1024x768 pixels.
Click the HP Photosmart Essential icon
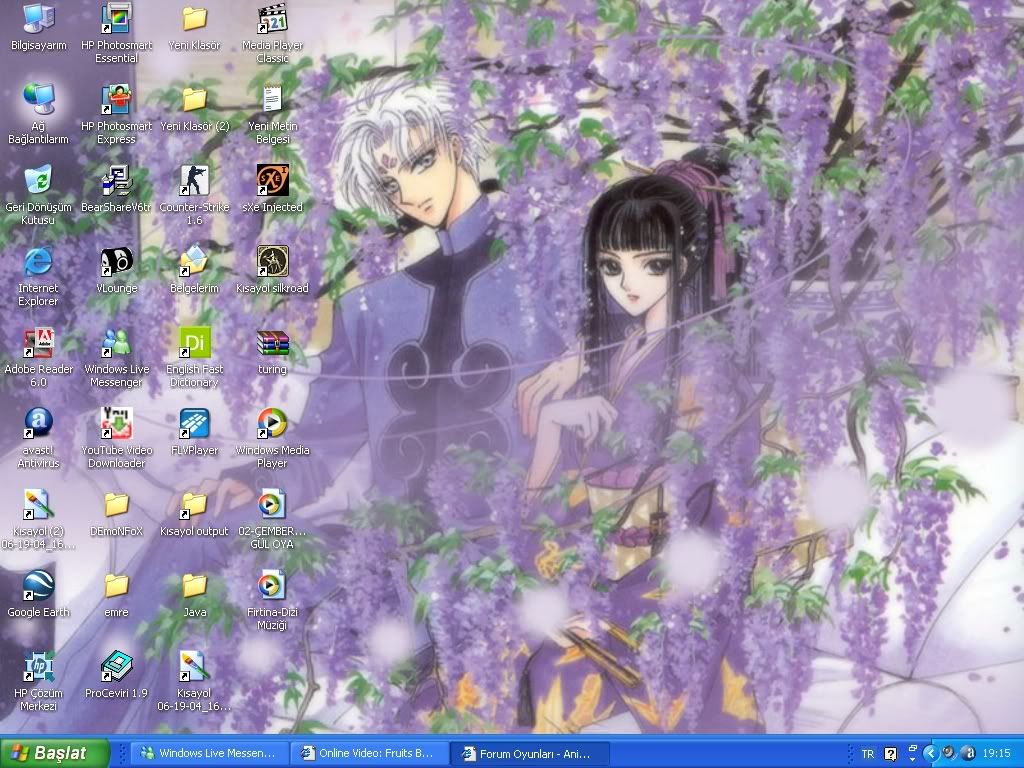click(116, 33)
